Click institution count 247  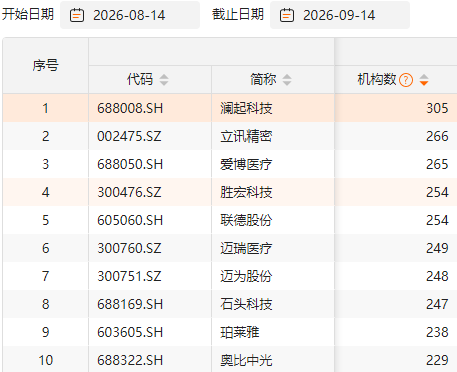(x=437, y=304)
